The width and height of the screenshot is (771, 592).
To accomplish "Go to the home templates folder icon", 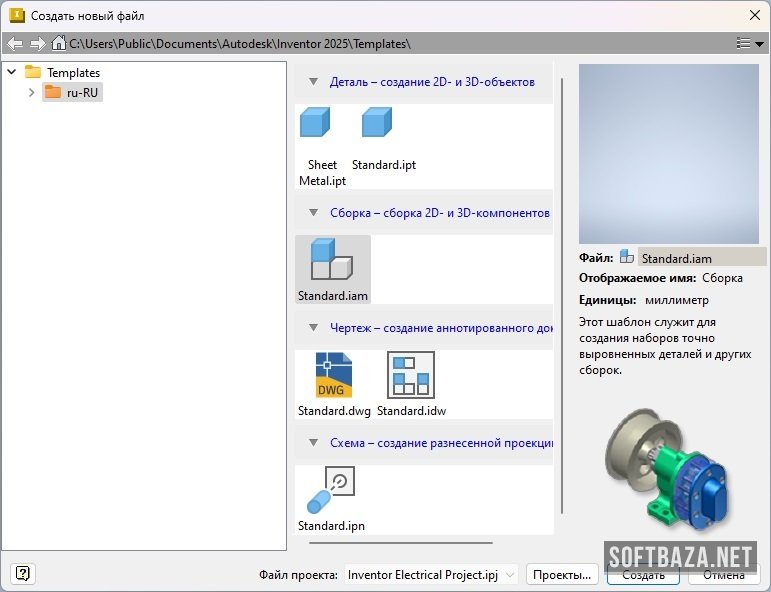I will (x=59, y=43).
